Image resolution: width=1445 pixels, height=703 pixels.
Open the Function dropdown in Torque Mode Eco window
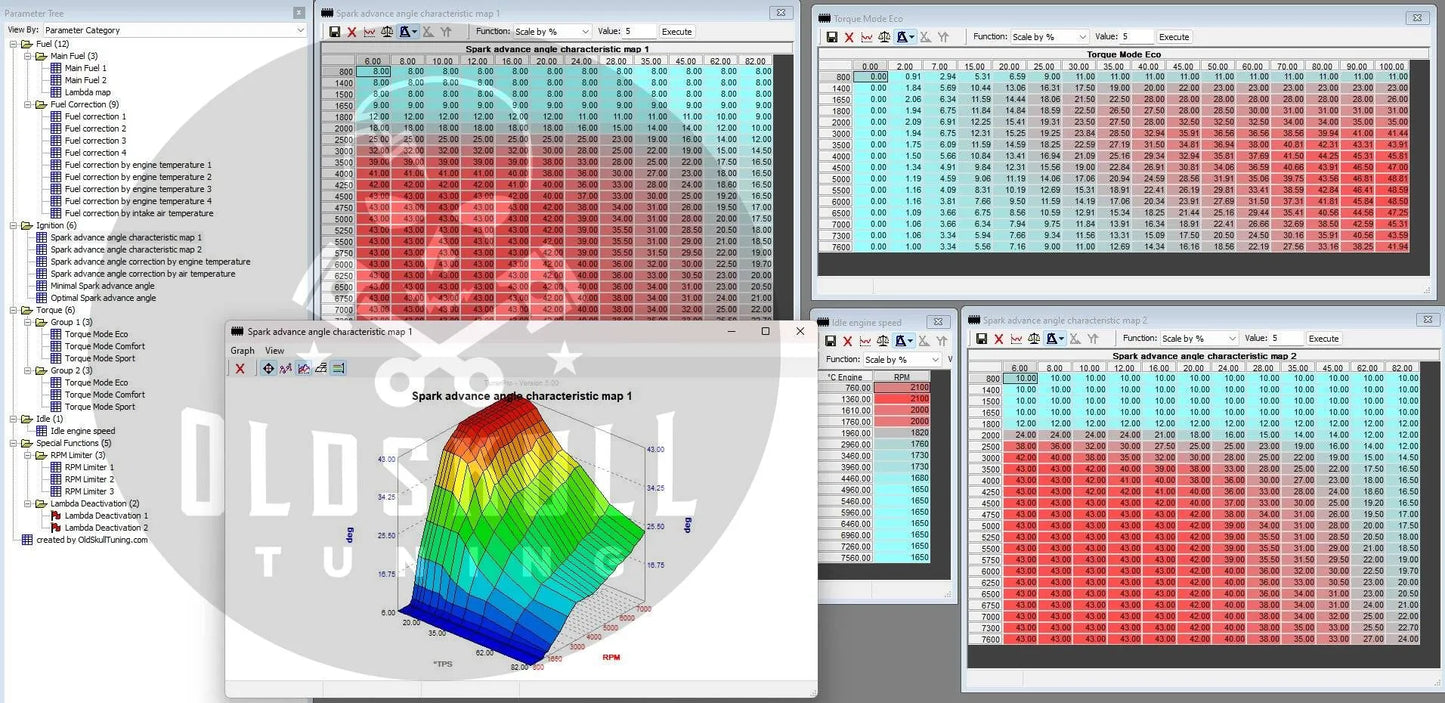(x=1048, y=37)
